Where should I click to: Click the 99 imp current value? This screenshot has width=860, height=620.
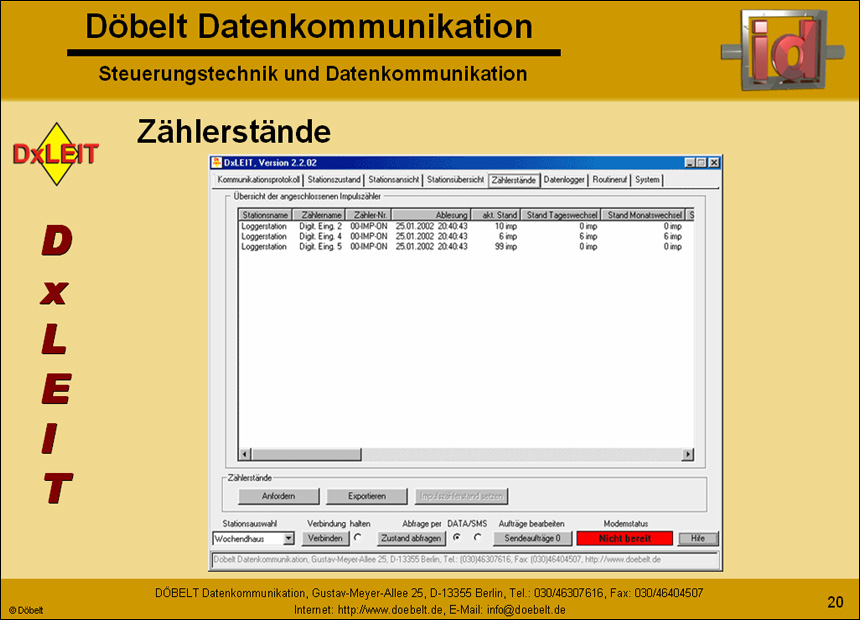[506, 247]
